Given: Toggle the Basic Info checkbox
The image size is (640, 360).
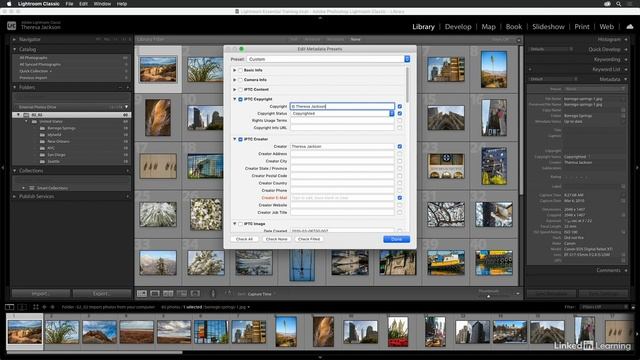Looking at the screenshot, I should point(240,70).
